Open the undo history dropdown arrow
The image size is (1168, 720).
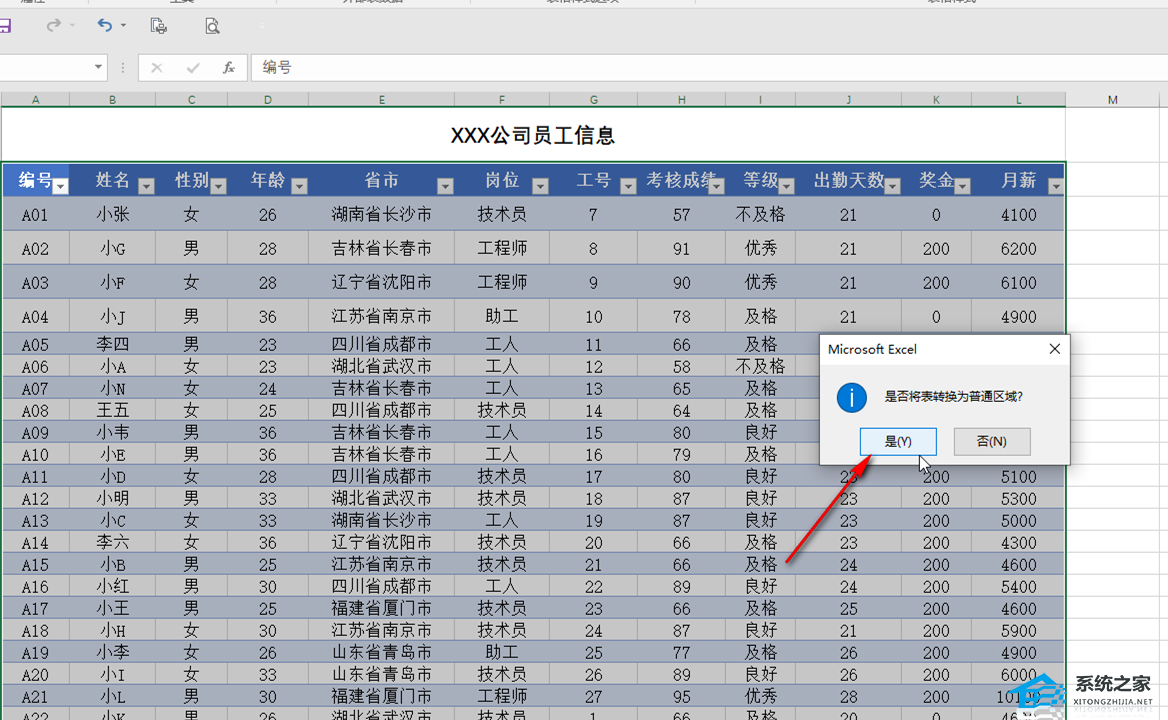click(123, 26)
